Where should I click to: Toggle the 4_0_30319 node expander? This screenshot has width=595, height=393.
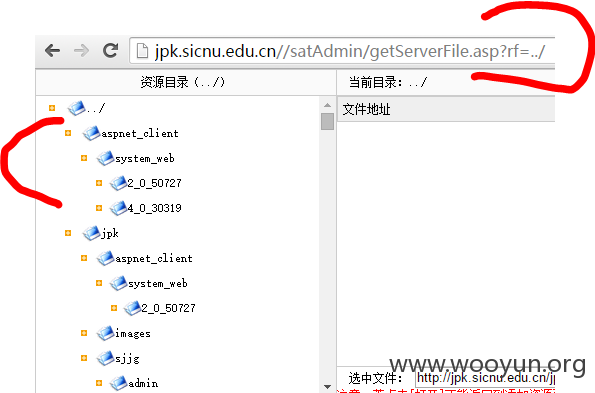[99, 208]
